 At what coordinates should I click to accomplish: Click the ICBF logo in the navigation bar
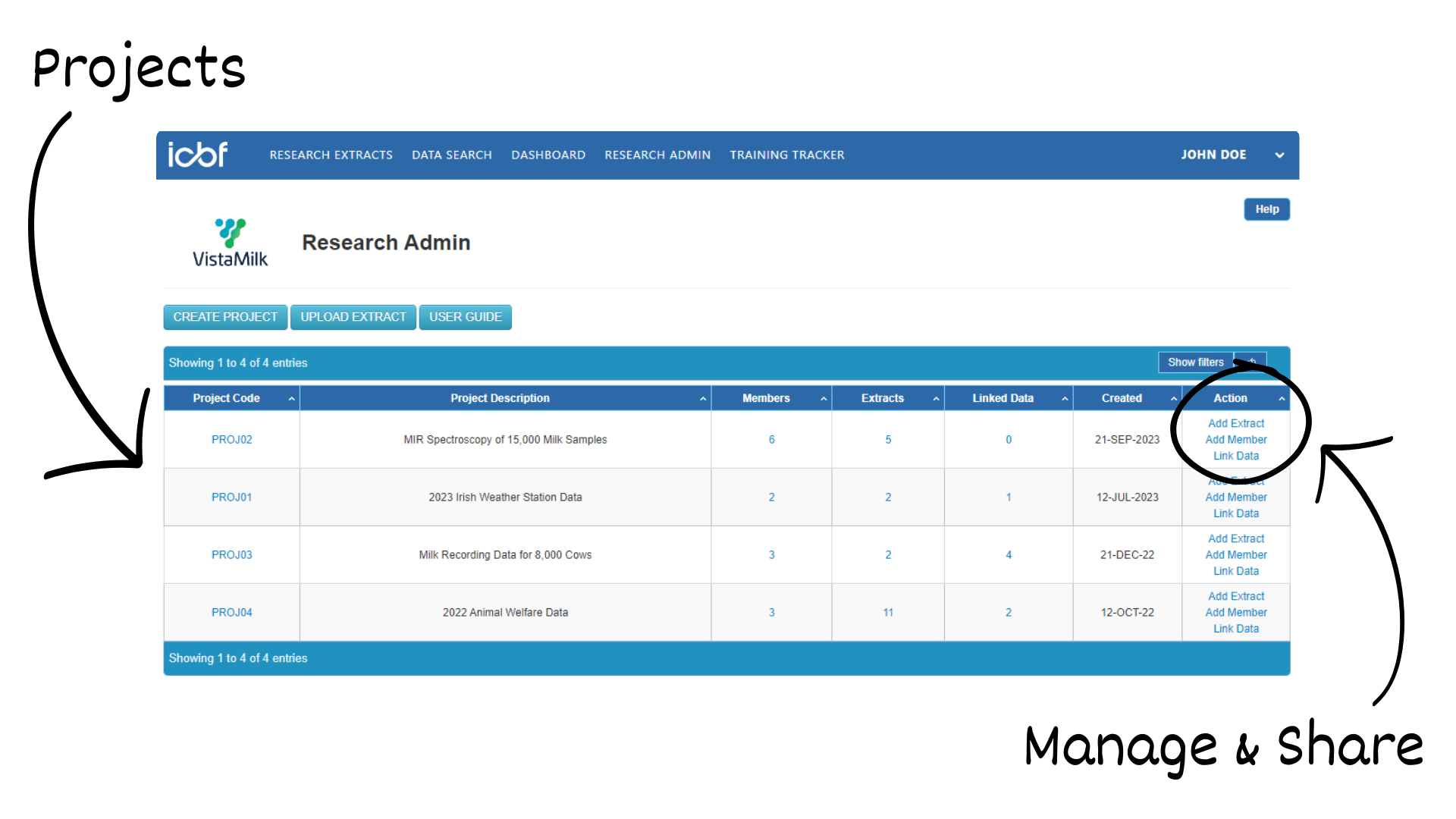coord(196,155)
